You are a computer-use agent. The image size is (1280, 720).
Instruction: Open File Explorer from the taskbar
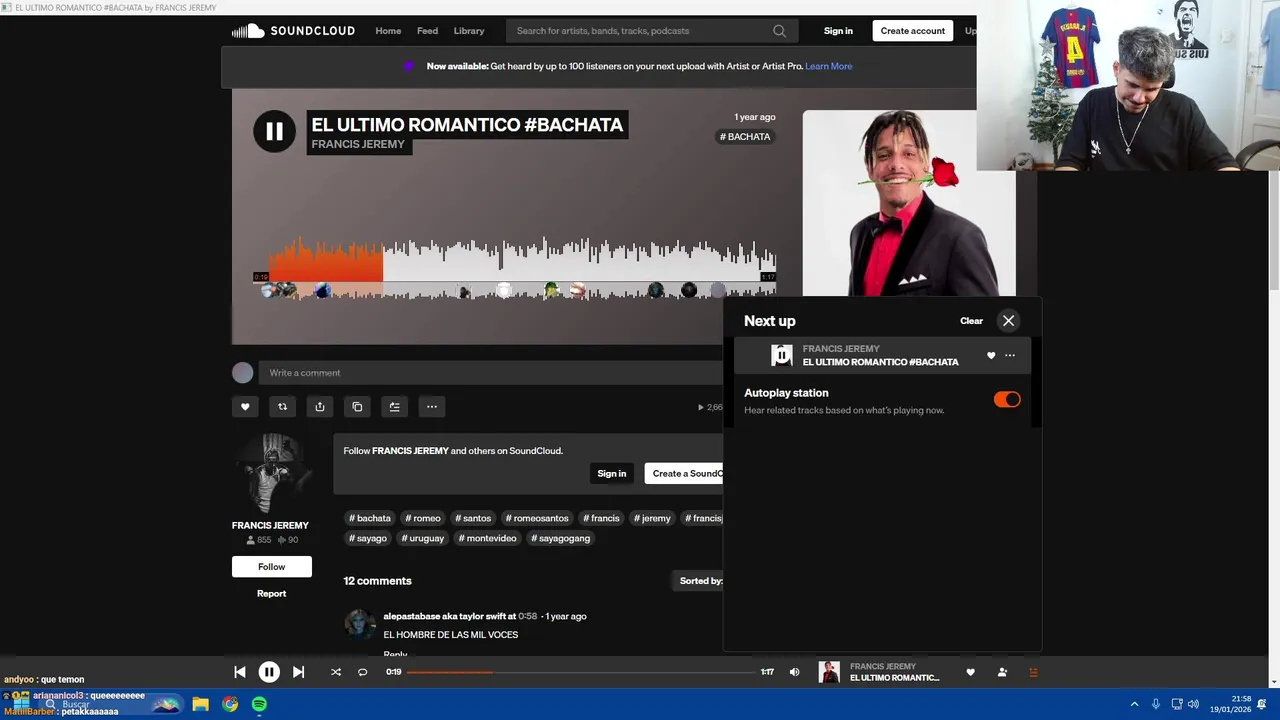200,704
